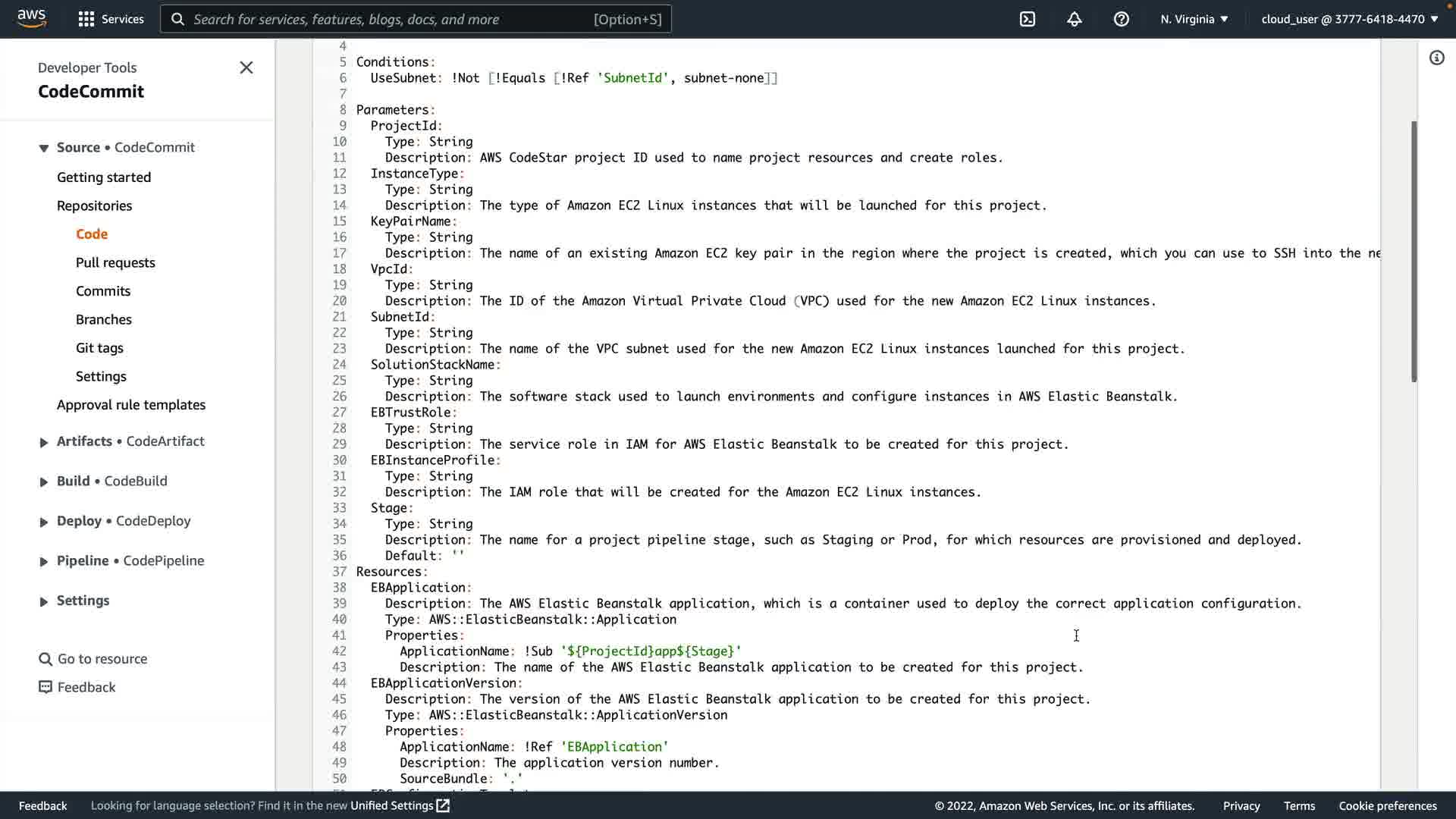1456x819 pixels.
Task: Collapse the Source CodeCommit section
Action: click(x=43, y=148)
